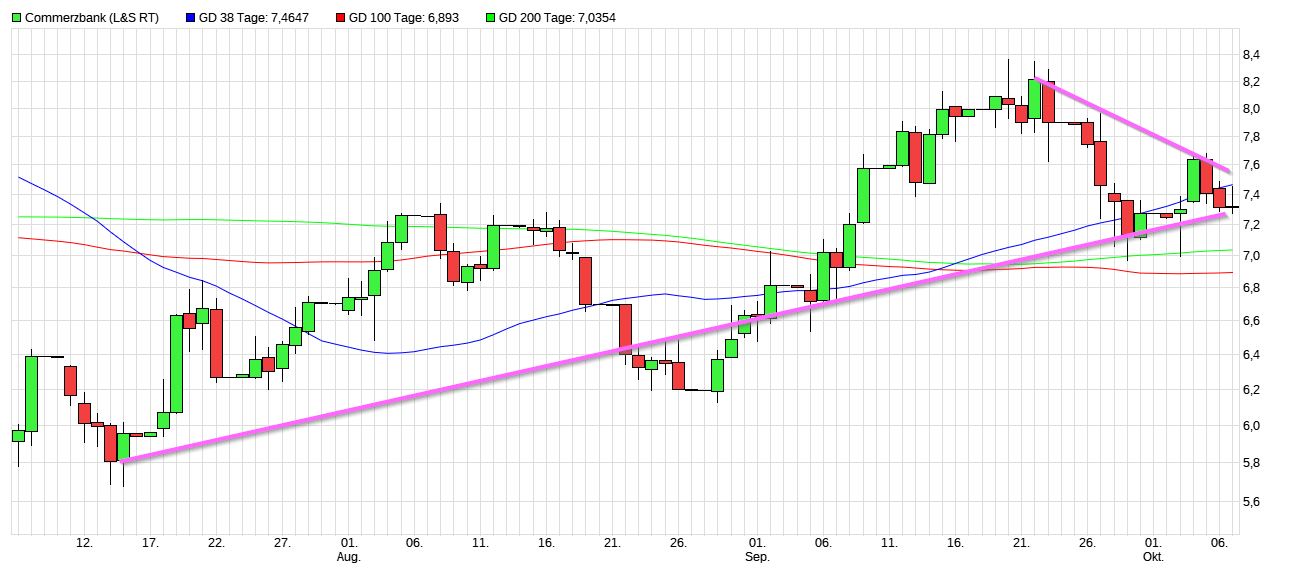Click the 8,2 price axis label
The height and width of the screenshot is (568, 1305).
tap(1251, 82)
